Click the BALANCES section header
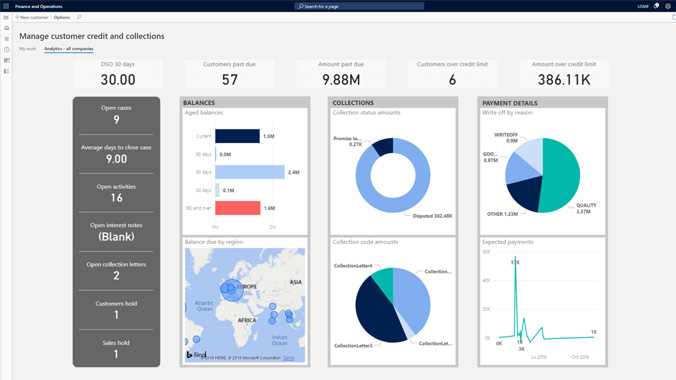This screenshot has width=676, height=380. pyautogui.click(x=199, y=103)
